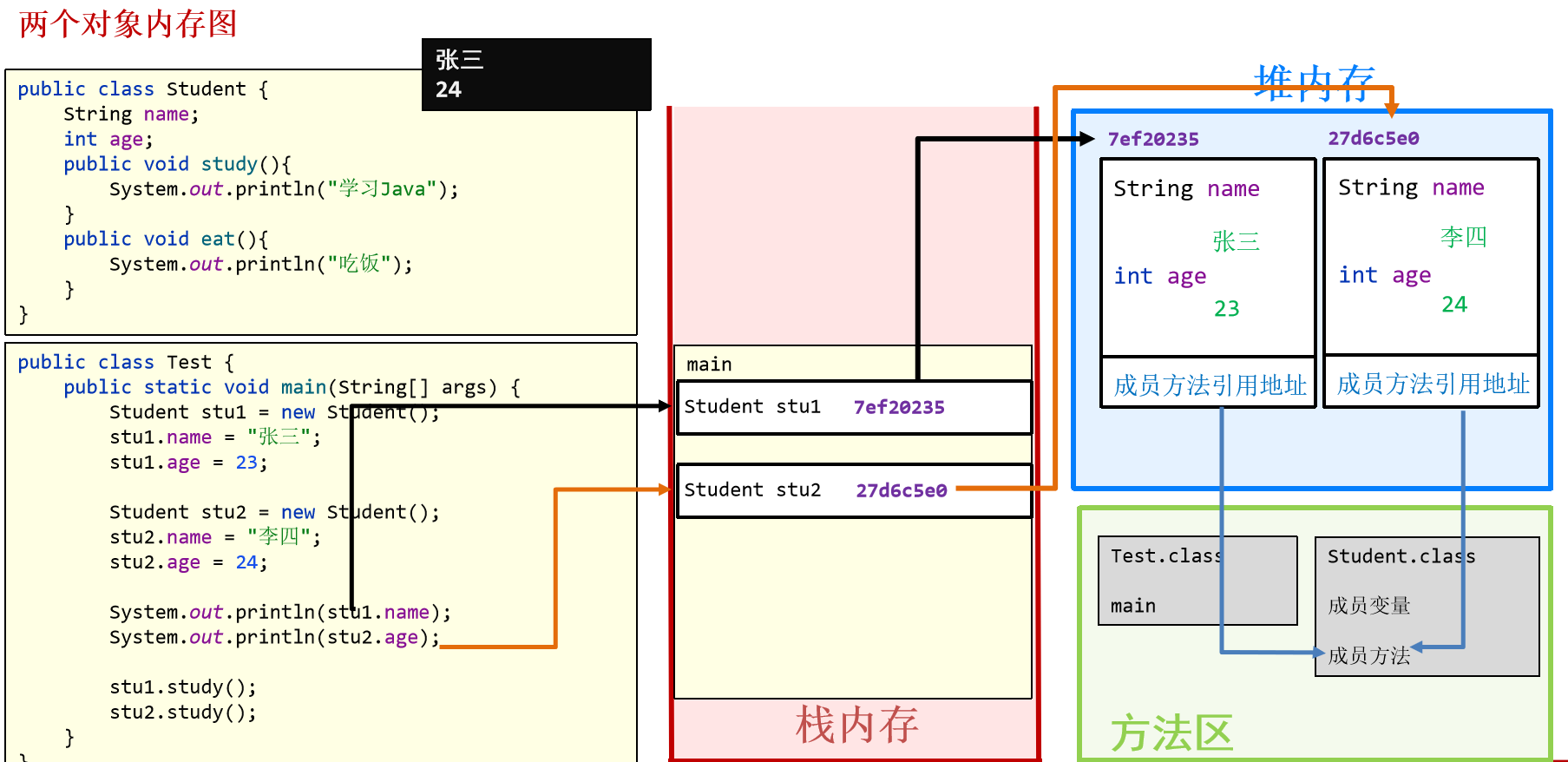Click 'main' inside the Test.class box

(1133, 606)
